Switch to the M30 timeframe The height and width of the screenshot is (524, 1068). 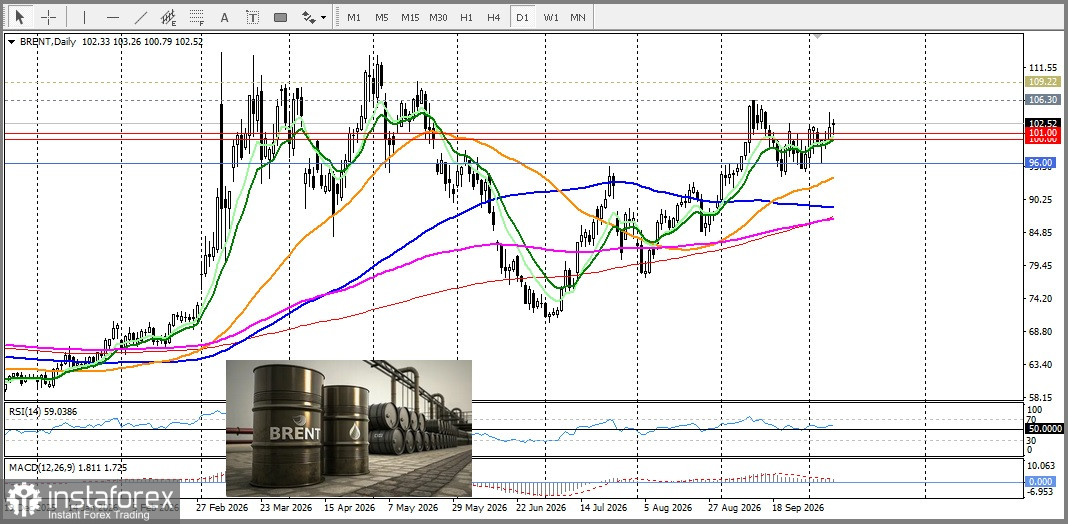tap(438, 17)
